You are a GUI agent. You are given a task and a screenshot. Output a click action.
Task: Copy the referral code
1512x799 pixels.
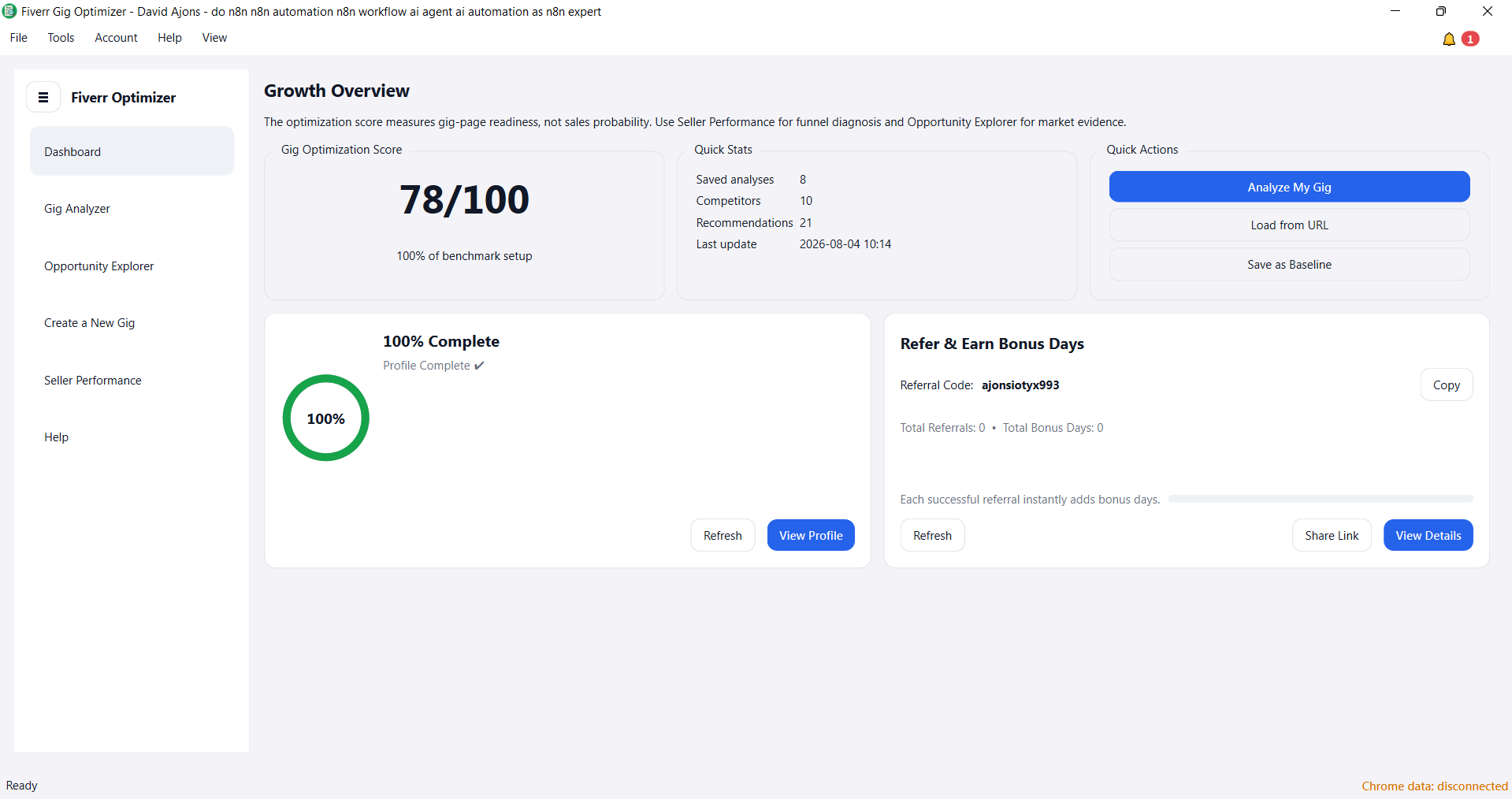click(x=1447, y=385)
